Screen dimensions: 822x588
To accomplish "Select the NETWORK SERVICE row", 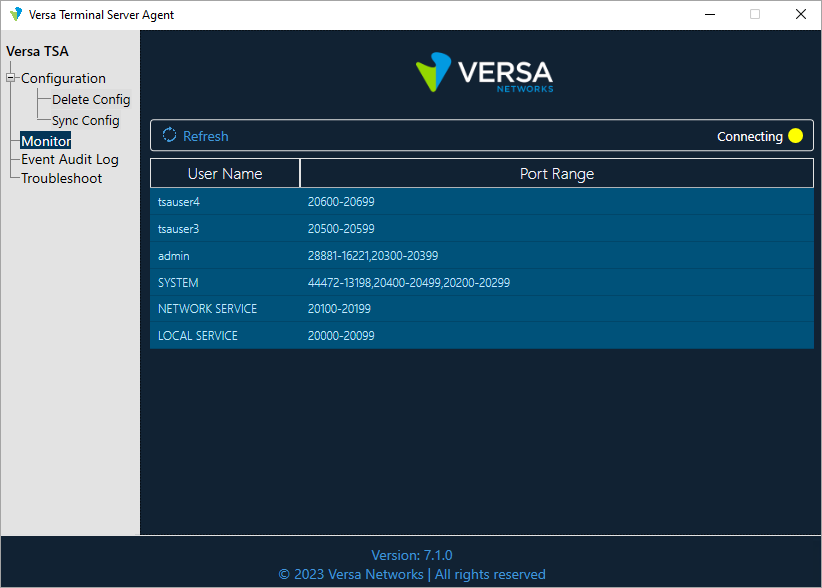I will click(481, 309).
